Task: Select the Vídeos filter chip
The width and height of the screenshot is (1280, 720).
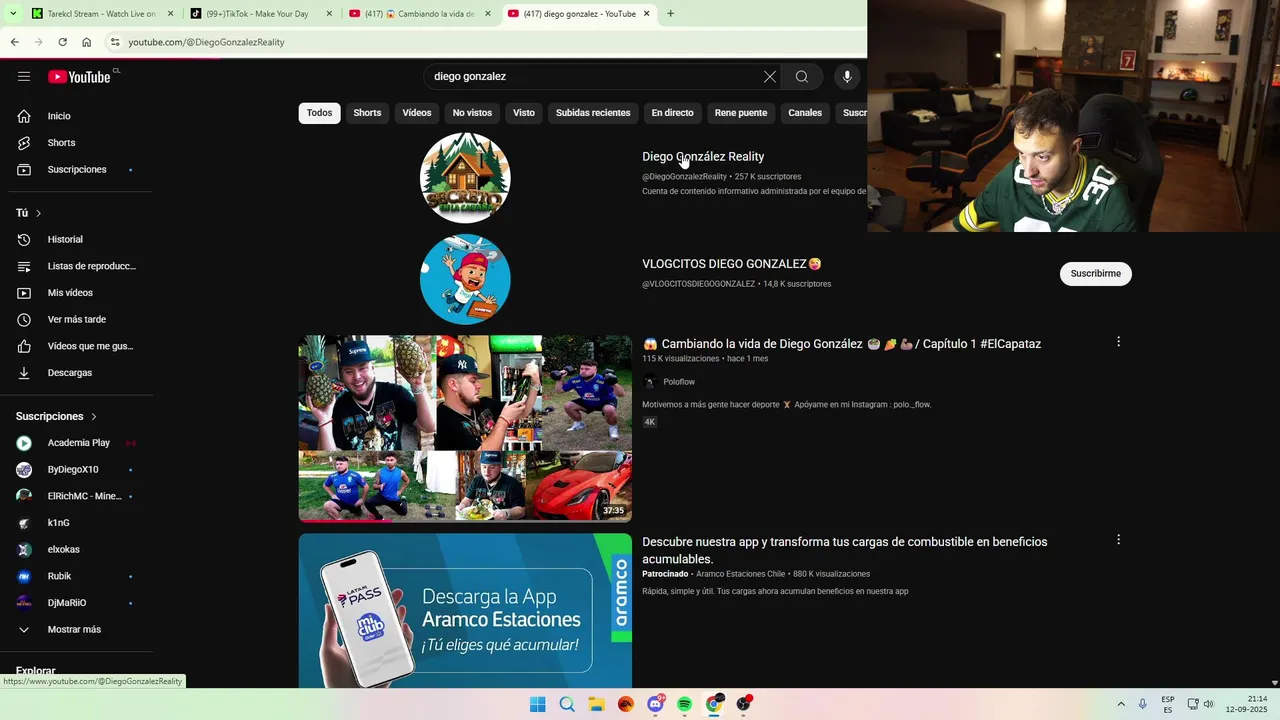Action: (417, 113)
